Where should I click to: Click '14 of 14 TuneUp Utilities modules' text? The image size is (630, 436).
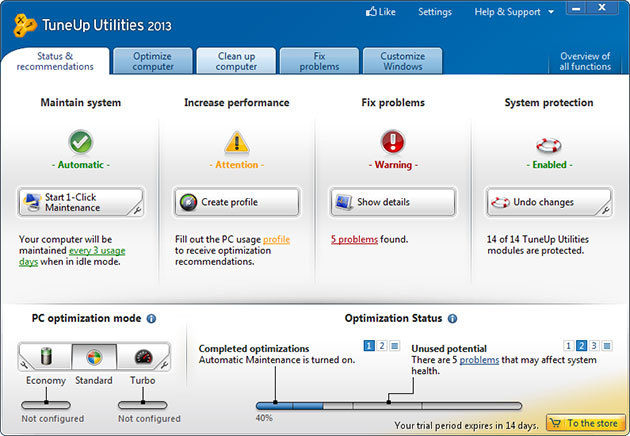538,245
